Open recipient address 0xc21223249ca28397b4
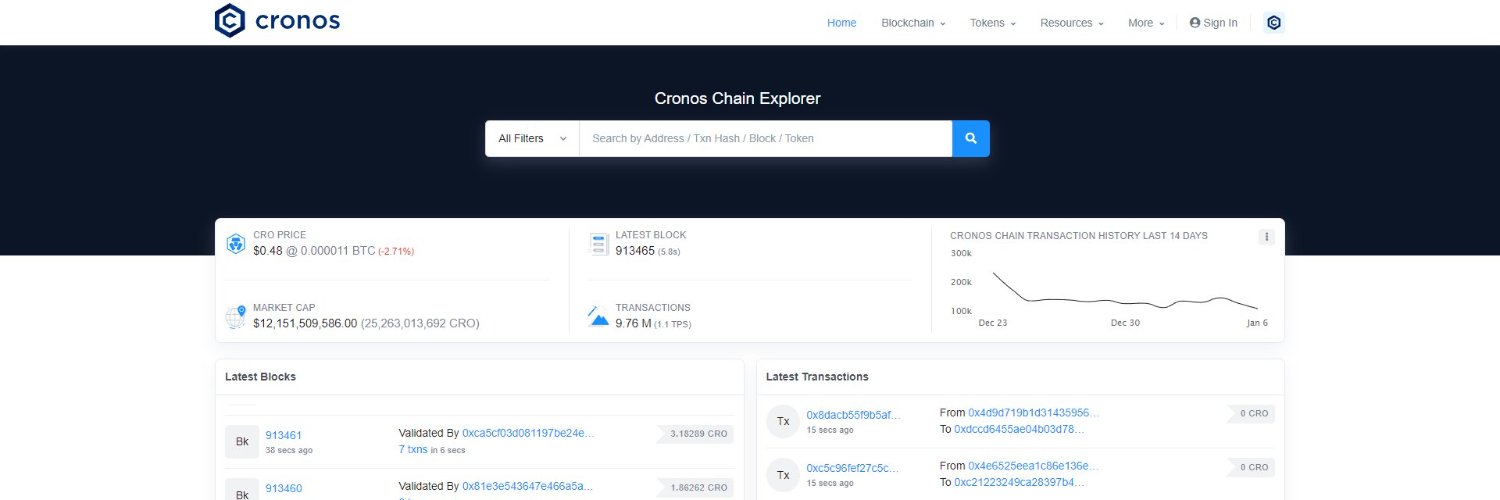This screenshot has width=1500, height=500. (1019, 482)
